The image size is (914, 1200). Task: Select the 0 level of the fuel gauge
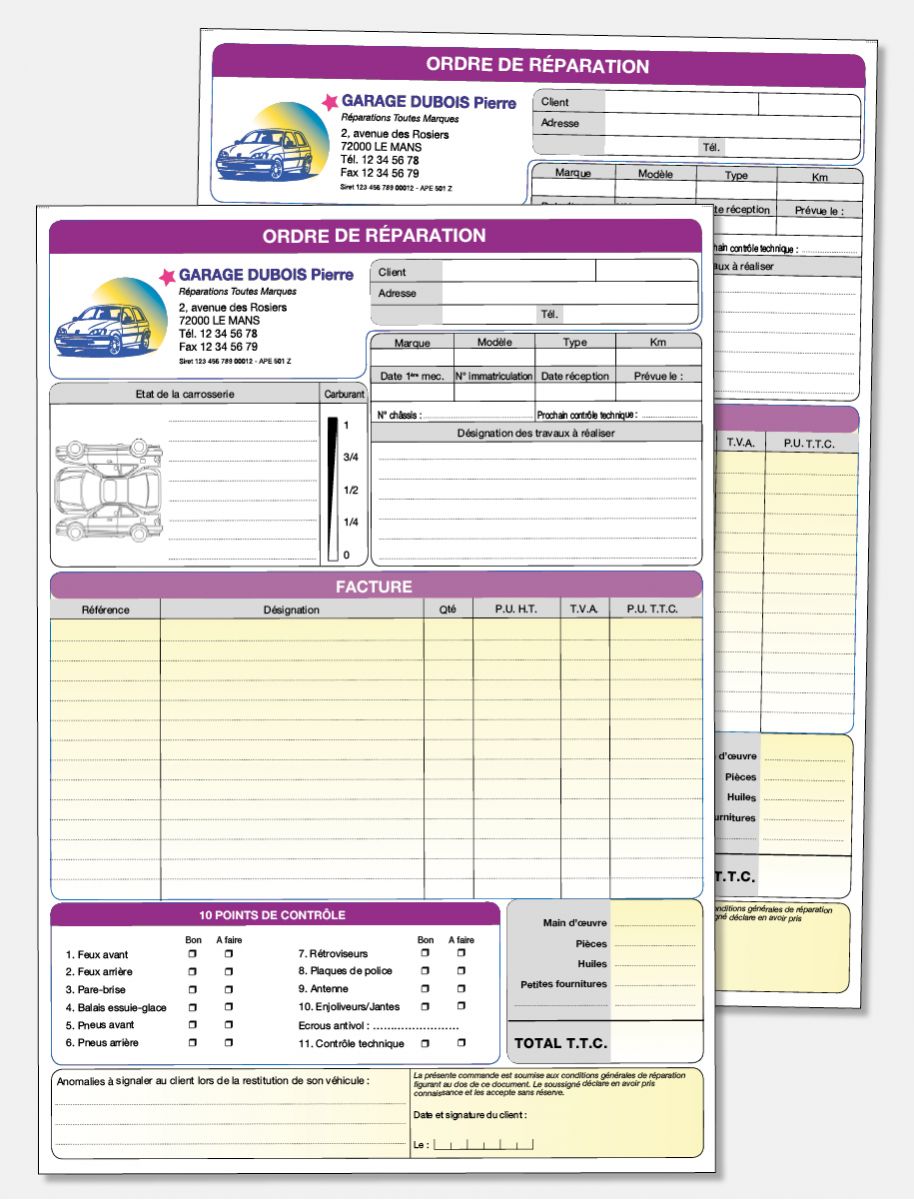(347, 555)
